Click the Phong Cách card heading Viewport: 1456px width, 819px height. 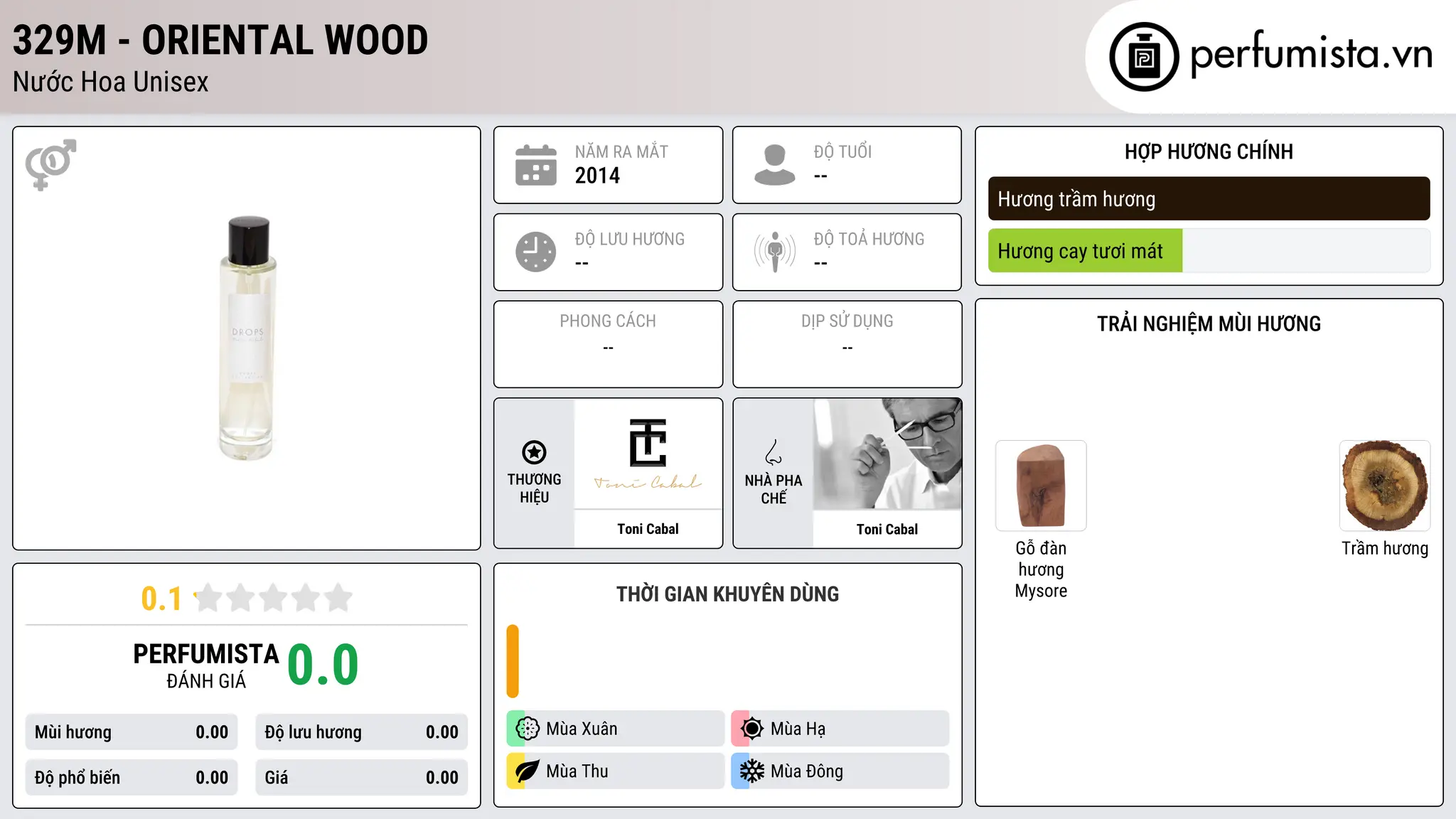(608, 321)
